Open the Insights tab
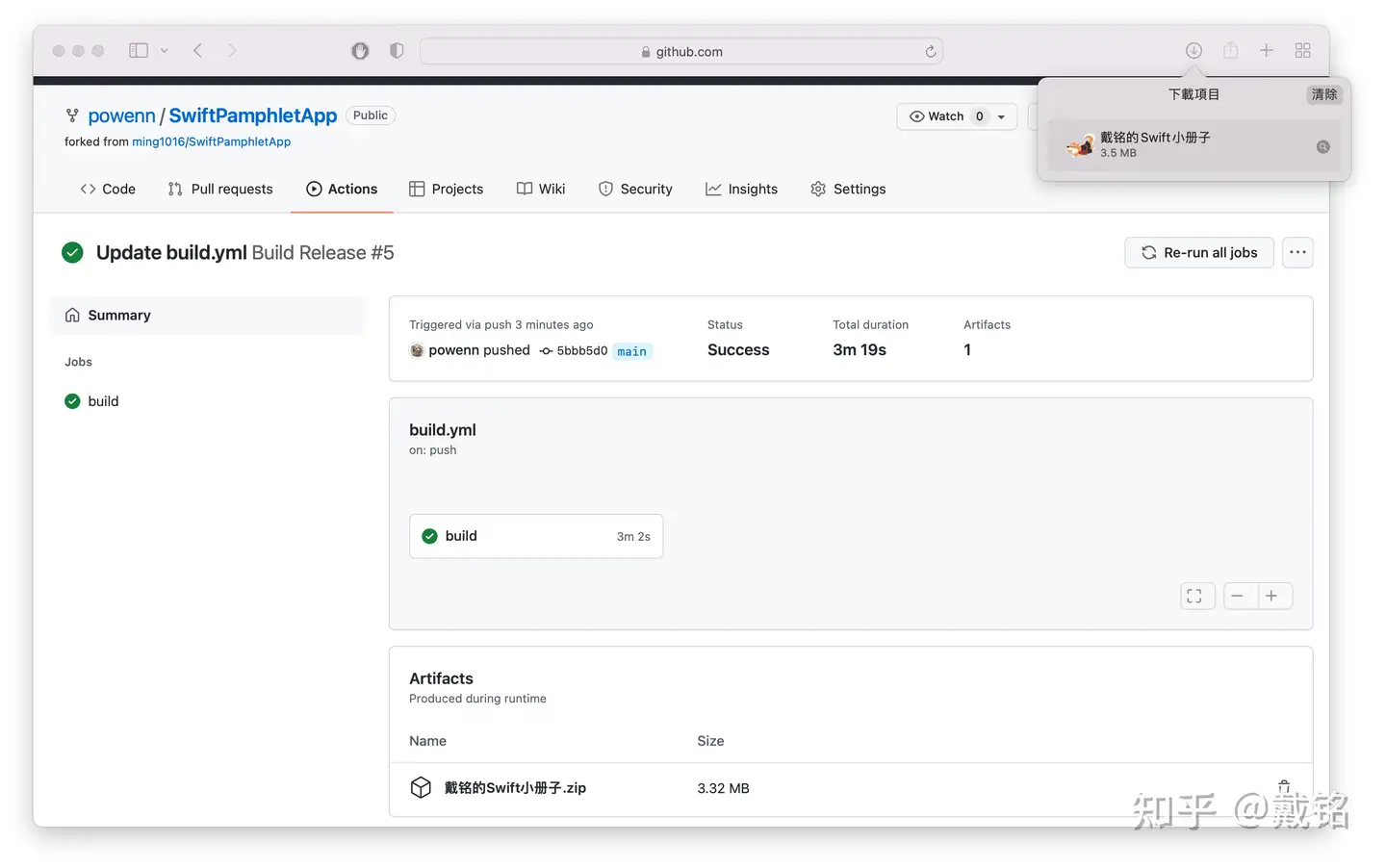The width and height of the screenshot is (1386, 868). [741, 190]
